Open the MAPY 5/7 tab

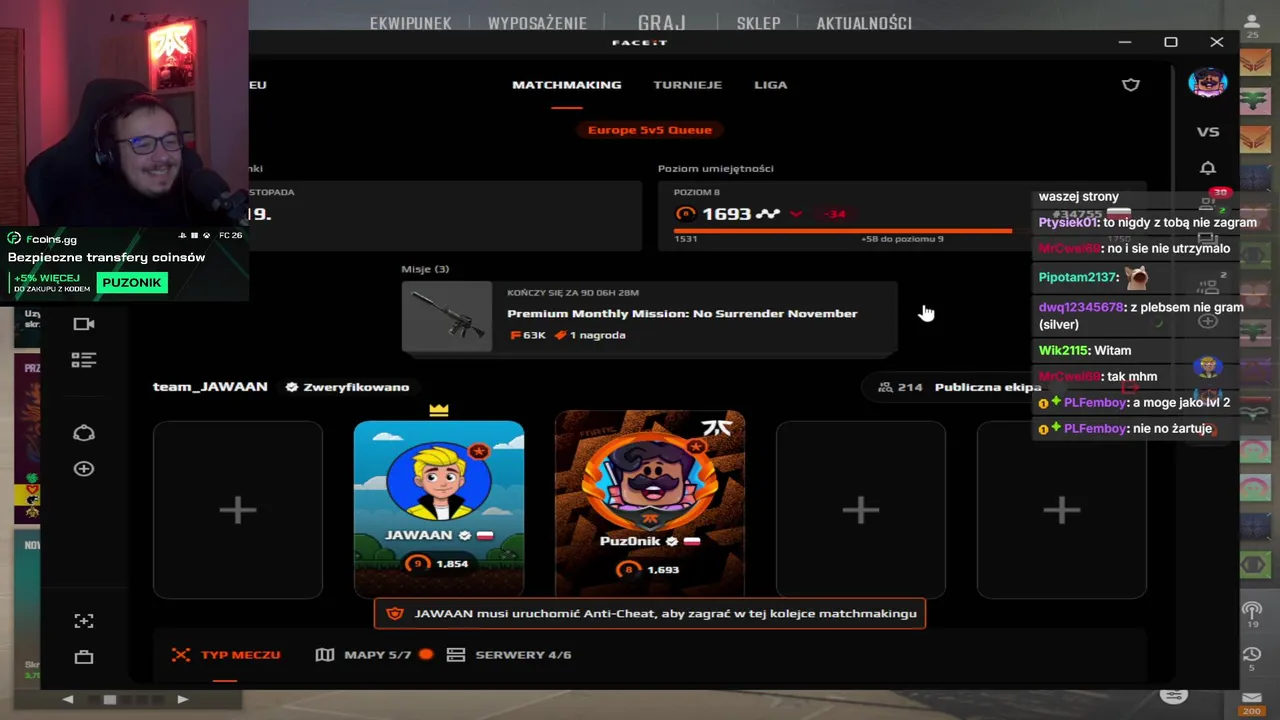pyautogui.click(x=374, y=655)
